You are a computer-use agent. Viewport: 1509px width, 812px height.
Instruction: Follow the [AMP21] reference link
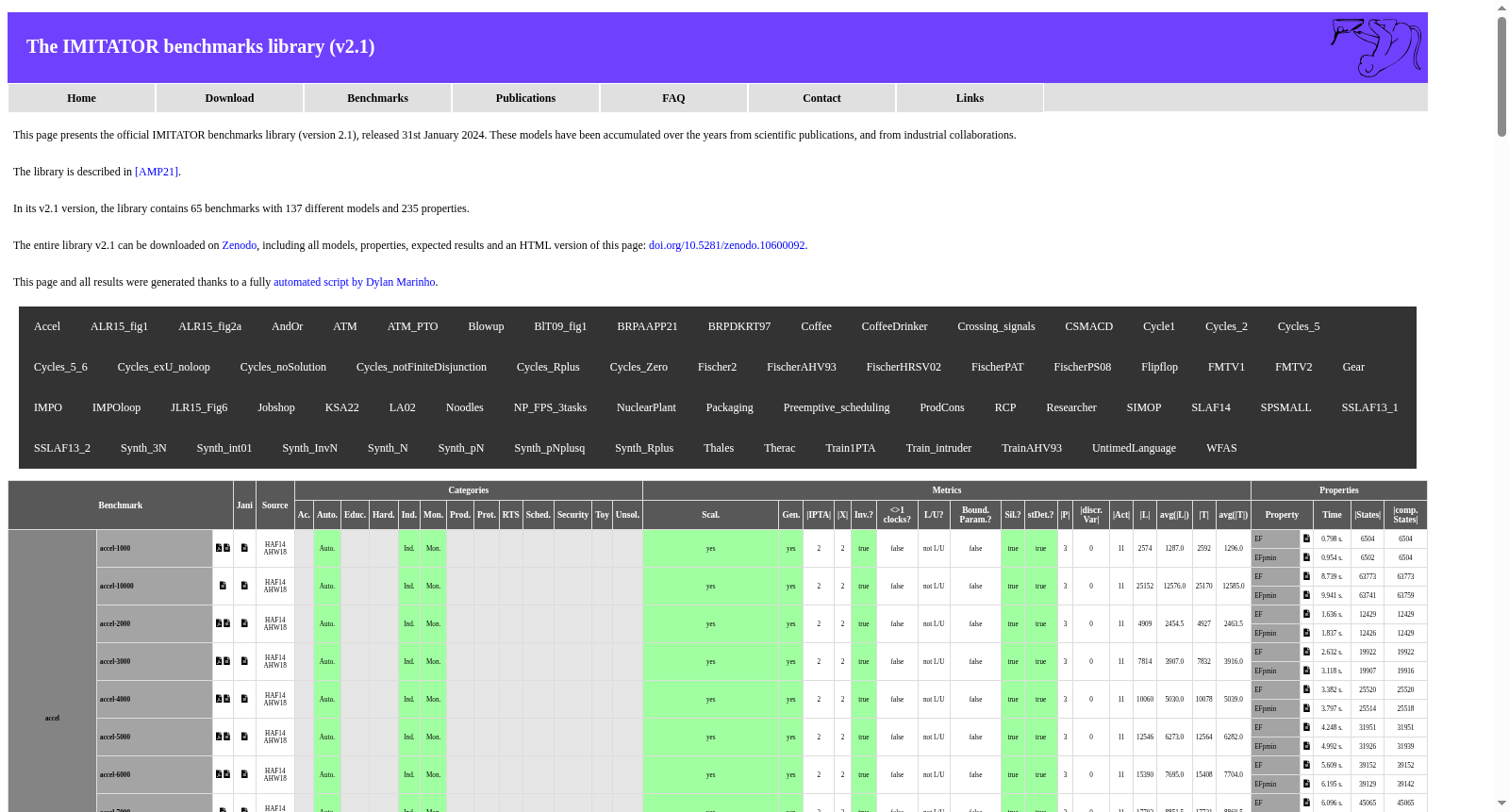[157, 172]
